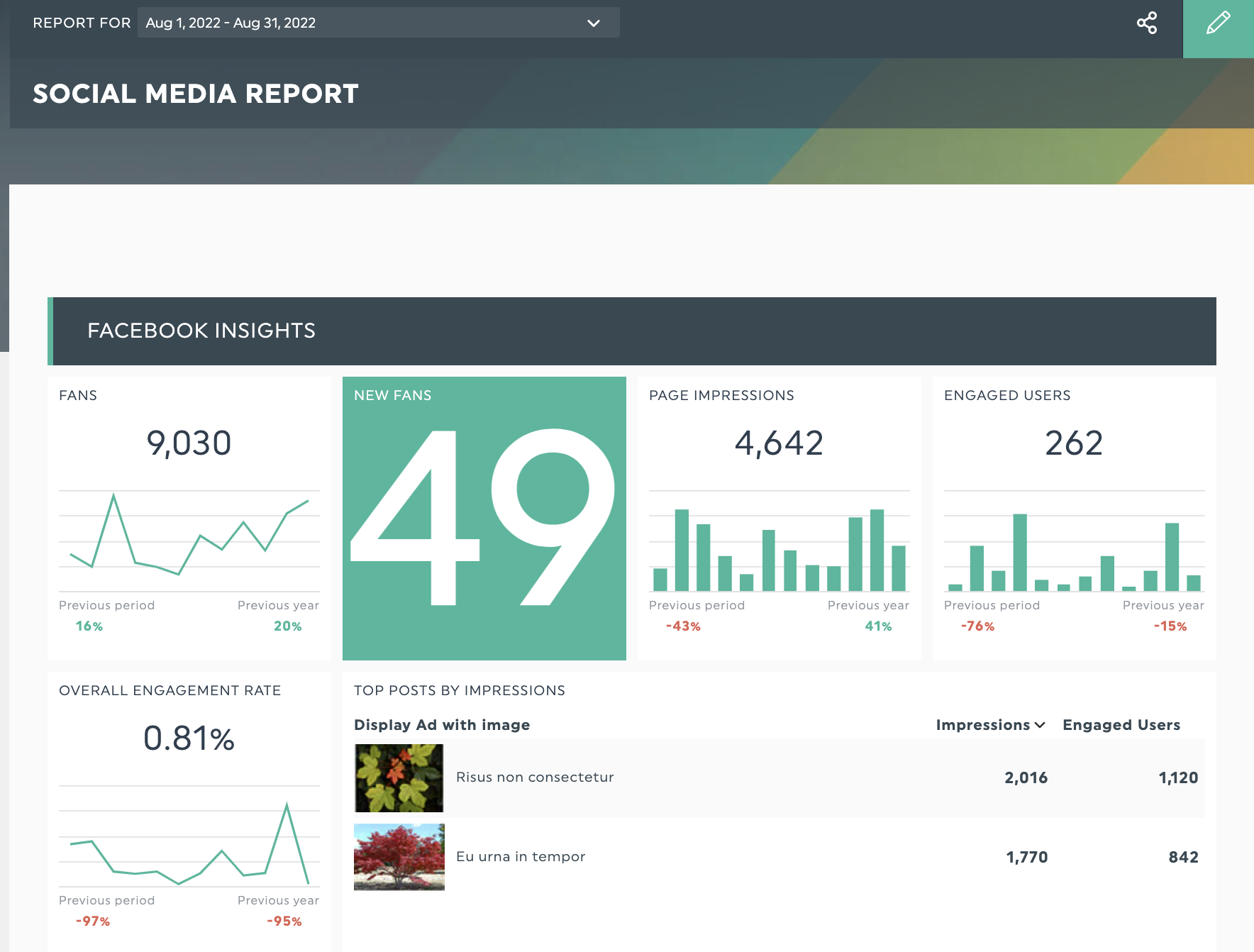The width and height of the screenshot is (1254, 952).
Task: Open the report date range dropdown
Action: pyautogui.click(x=377, y=23)
